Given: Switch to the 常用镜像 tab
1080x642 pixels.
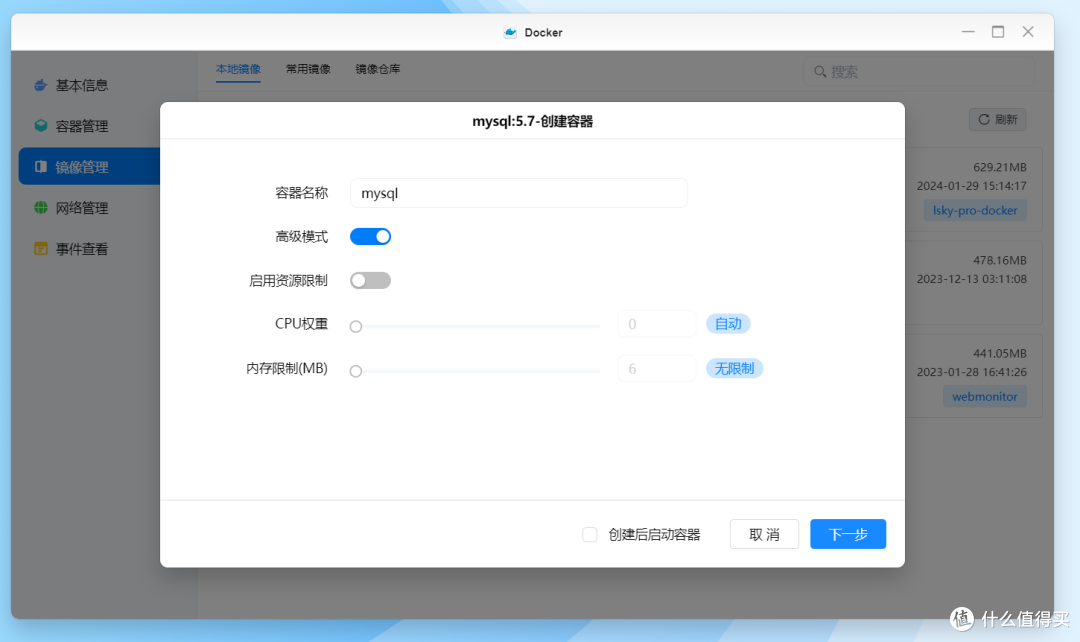Looking at the screenshot, I should click(308, 70).
